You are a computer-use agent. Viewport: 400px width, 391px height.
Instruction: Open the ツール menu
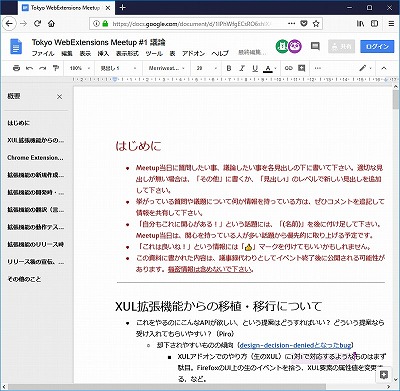point(154,53)
